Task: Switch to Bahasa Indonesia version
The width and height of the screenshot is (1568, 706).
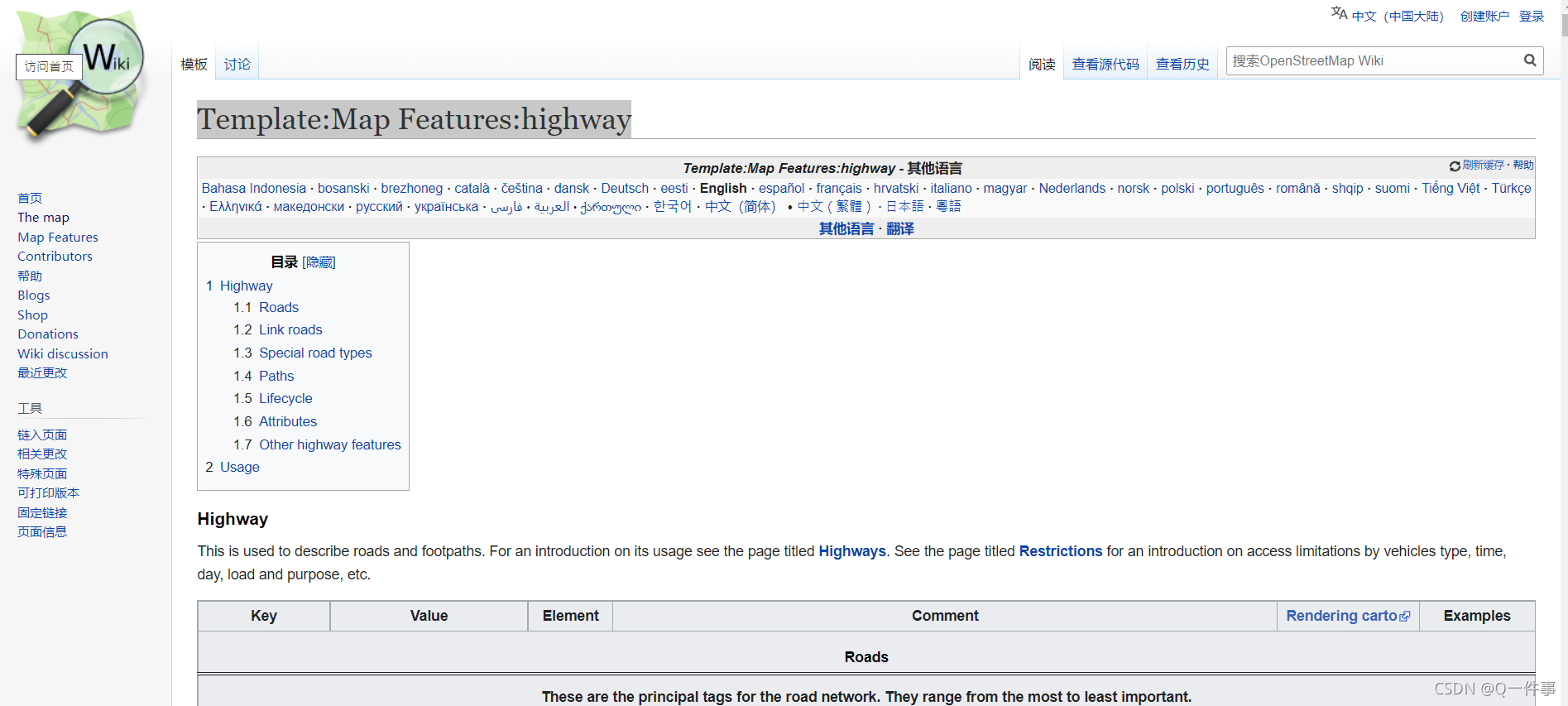Action: 253,188
